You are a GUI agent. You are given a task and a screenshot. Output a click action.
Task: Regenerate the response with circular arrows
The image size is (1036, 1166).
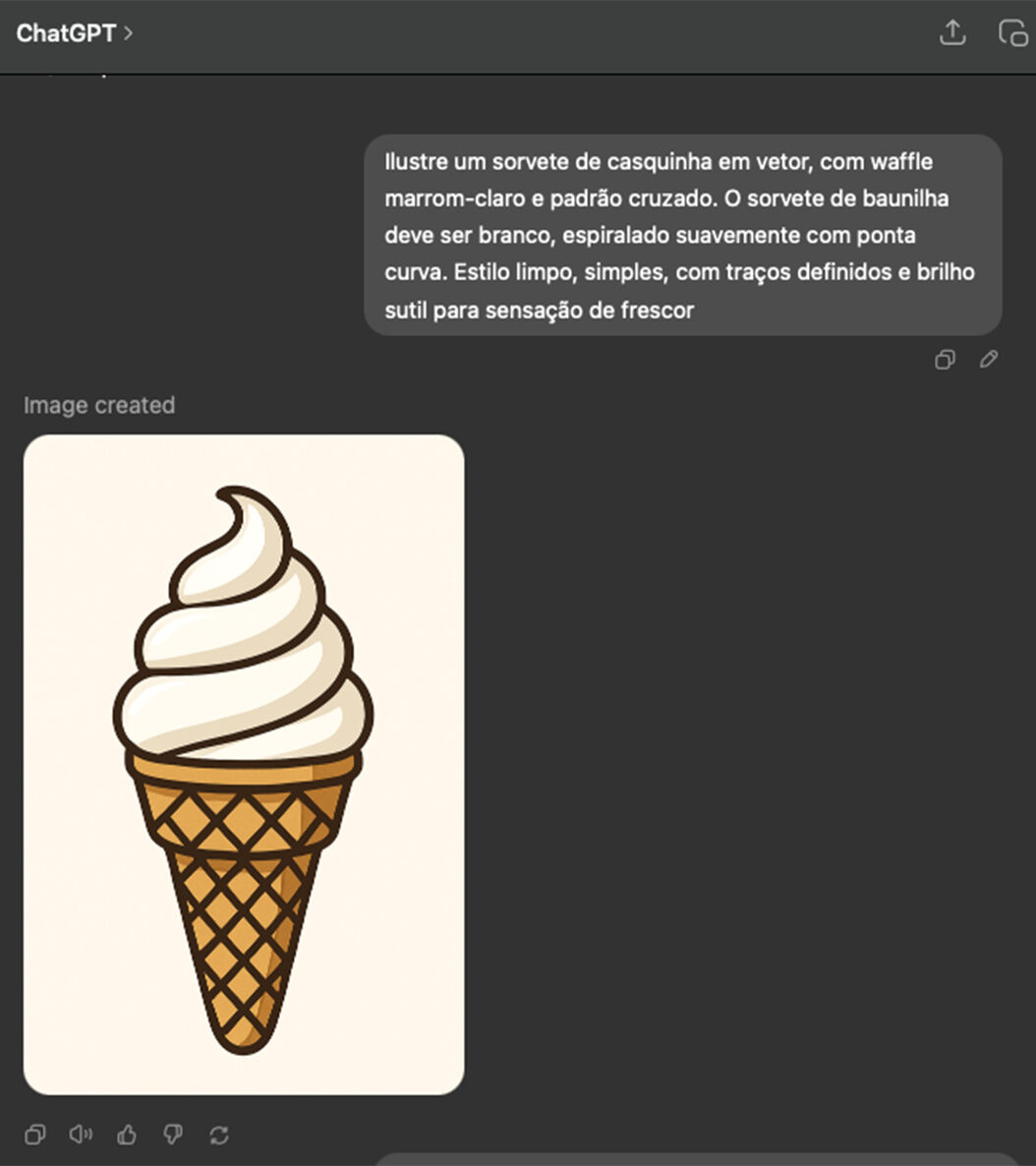pyautogui.click(x=218, y=1135)
